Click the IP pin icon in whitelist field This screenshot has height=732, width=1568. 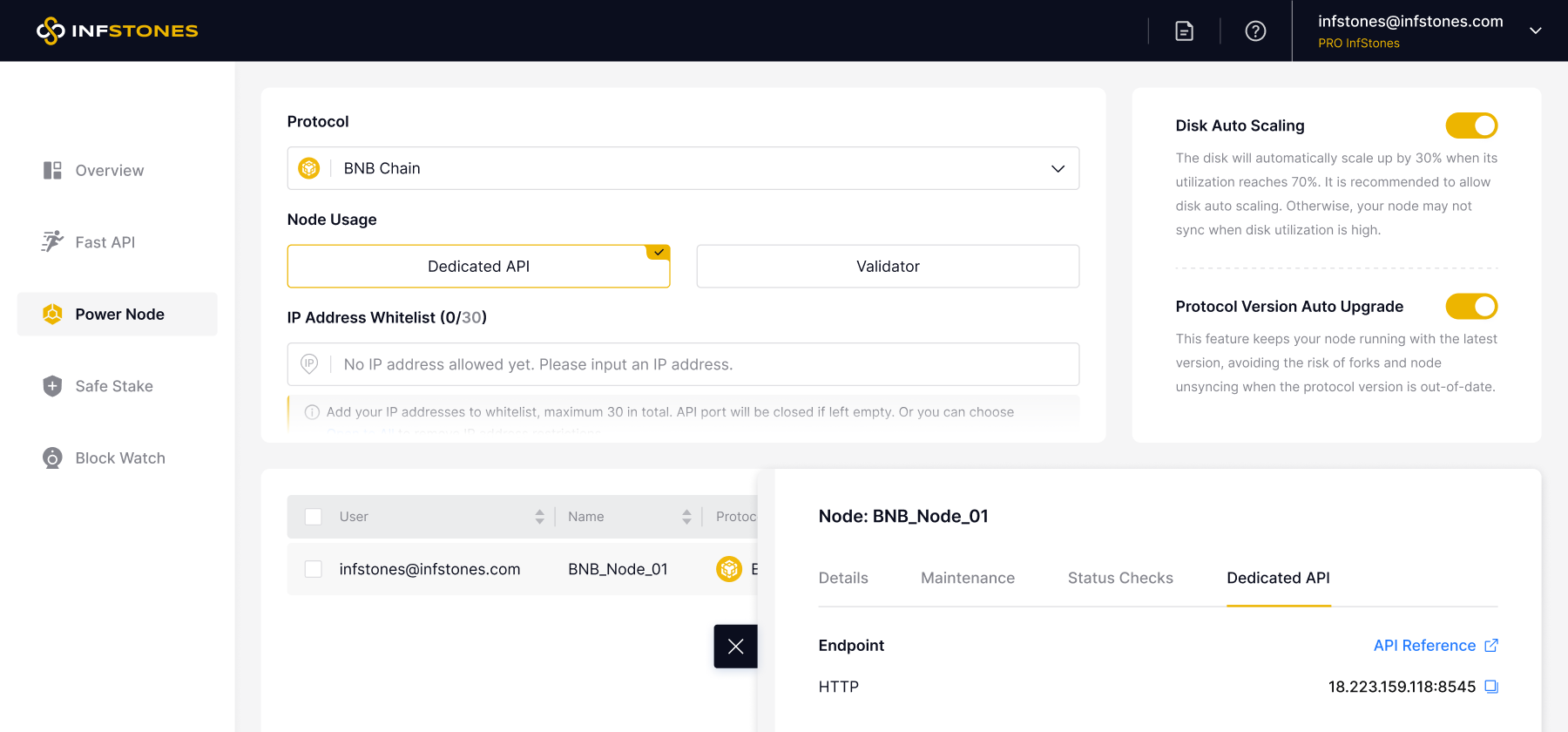point(309,364)
